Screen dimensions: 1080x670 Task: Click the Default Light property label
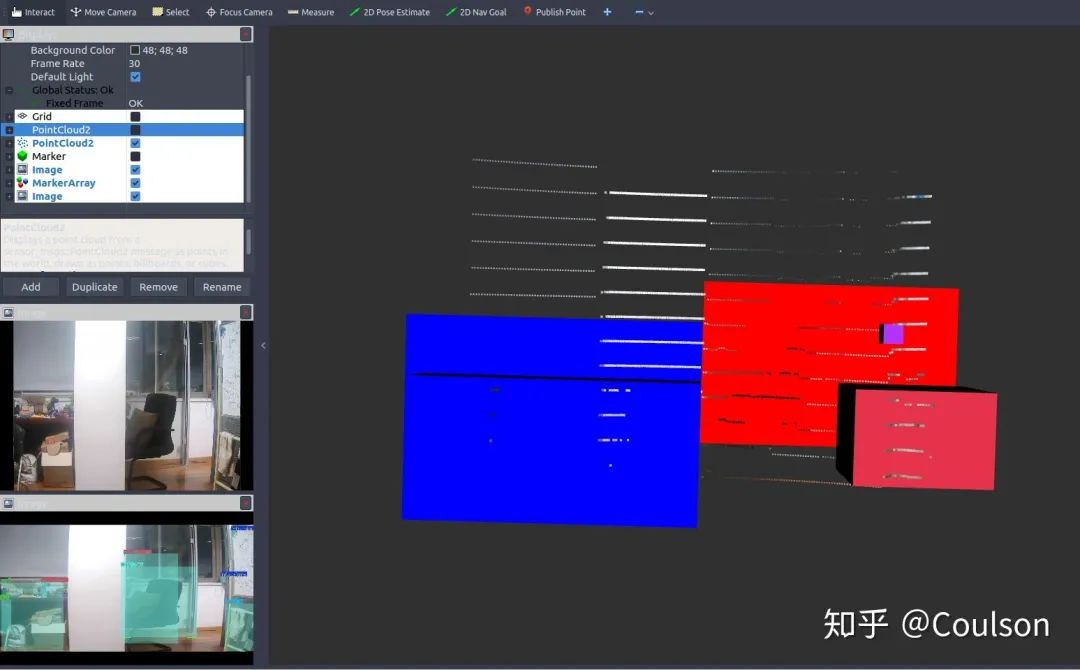point(61,77)
